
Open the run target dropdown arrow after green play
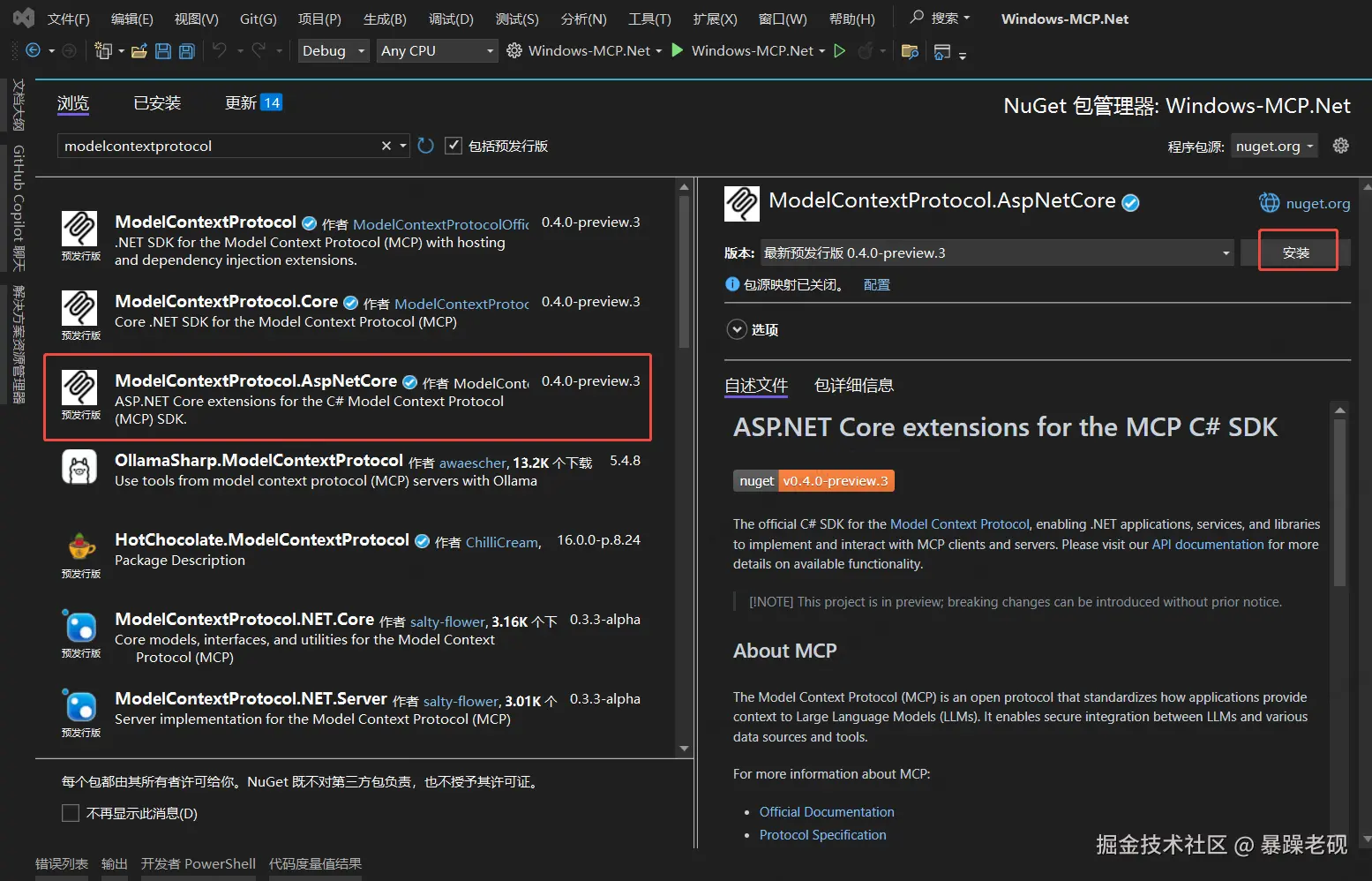822,51
